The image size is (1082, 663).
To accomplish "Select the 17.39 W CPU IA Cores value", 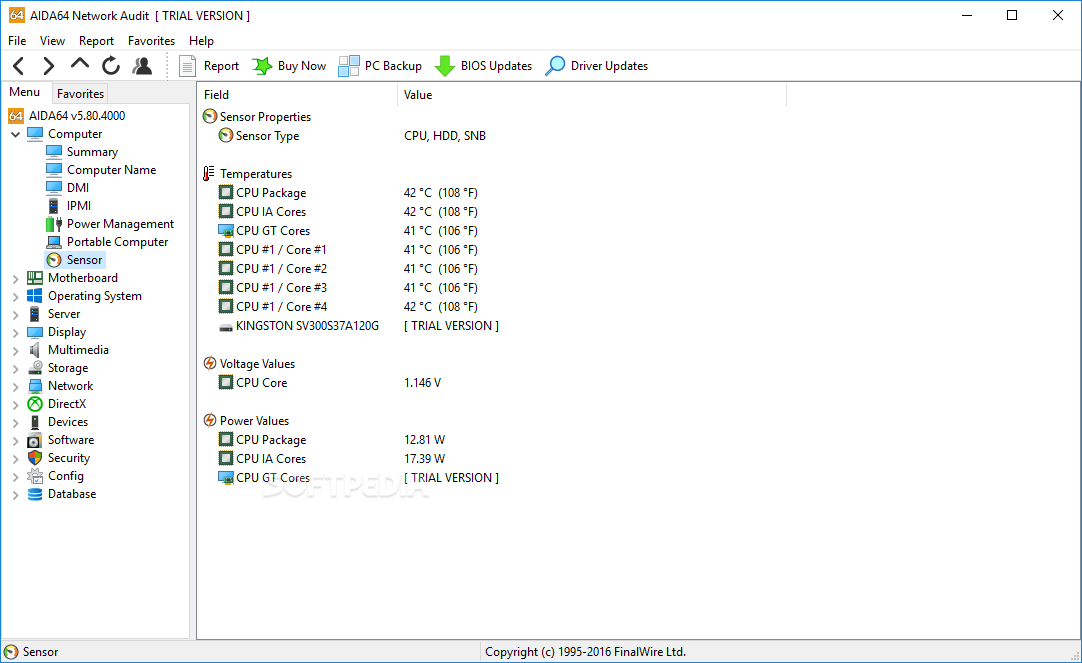I will coord(424,459).
